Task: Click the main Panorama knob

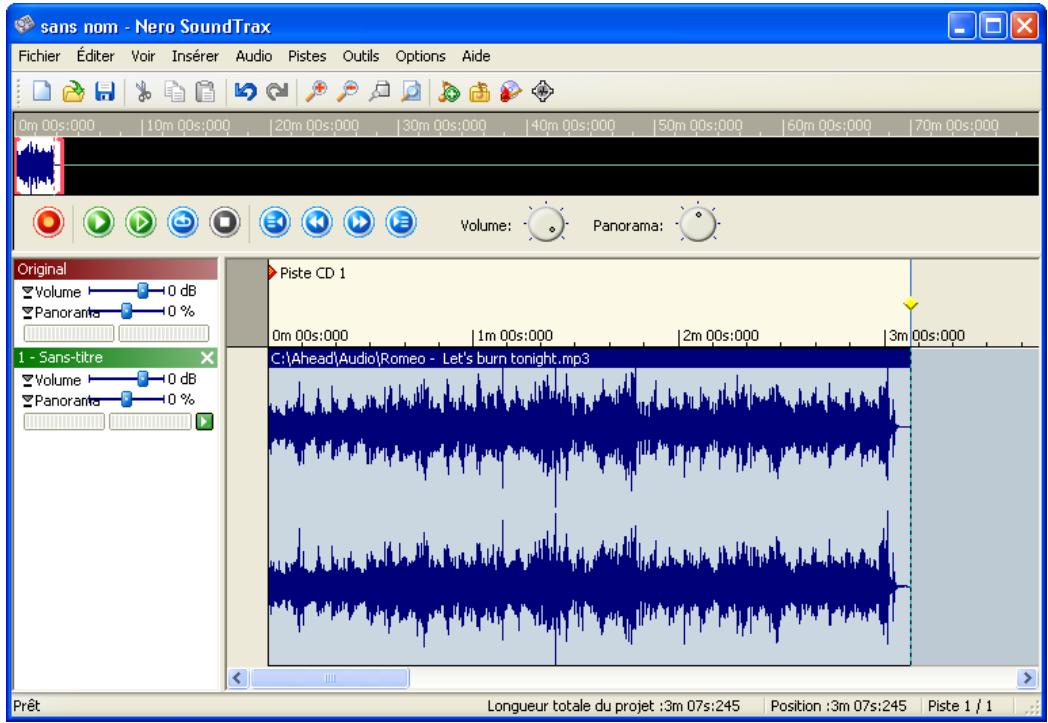Action: [x=697, y=224]
